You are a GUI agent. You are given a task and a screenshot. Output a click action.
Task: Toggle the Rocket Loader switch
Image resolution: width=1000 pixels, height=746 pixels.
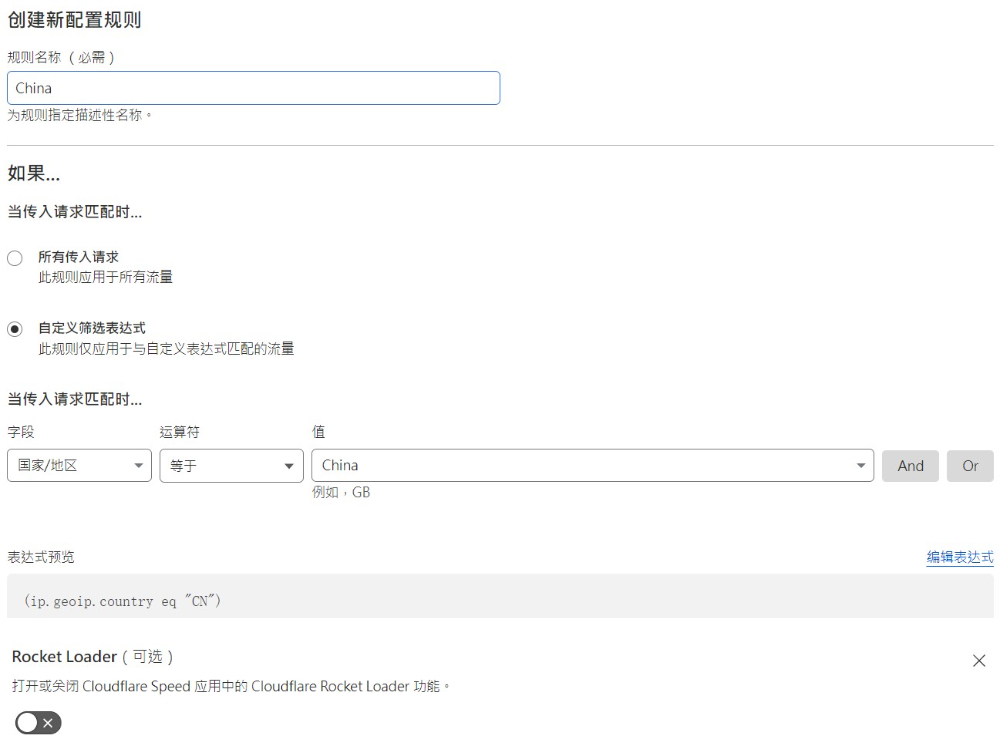point(39,723)
